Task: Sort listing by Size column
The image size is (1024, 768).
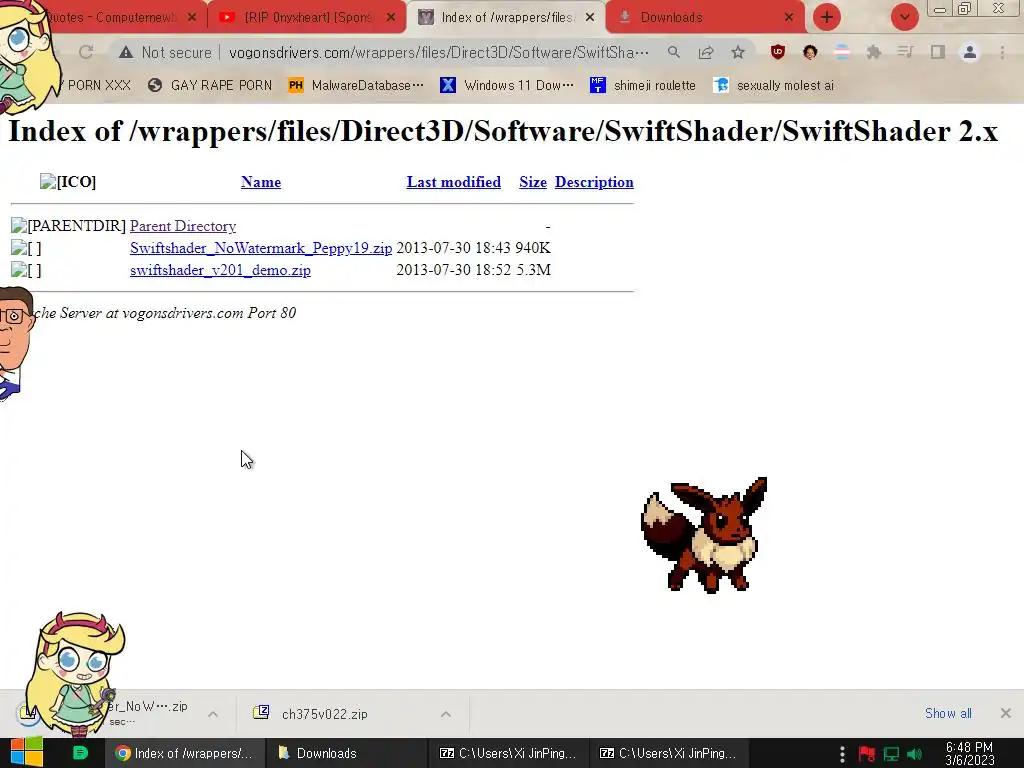Action: click(x=533, y=182)
